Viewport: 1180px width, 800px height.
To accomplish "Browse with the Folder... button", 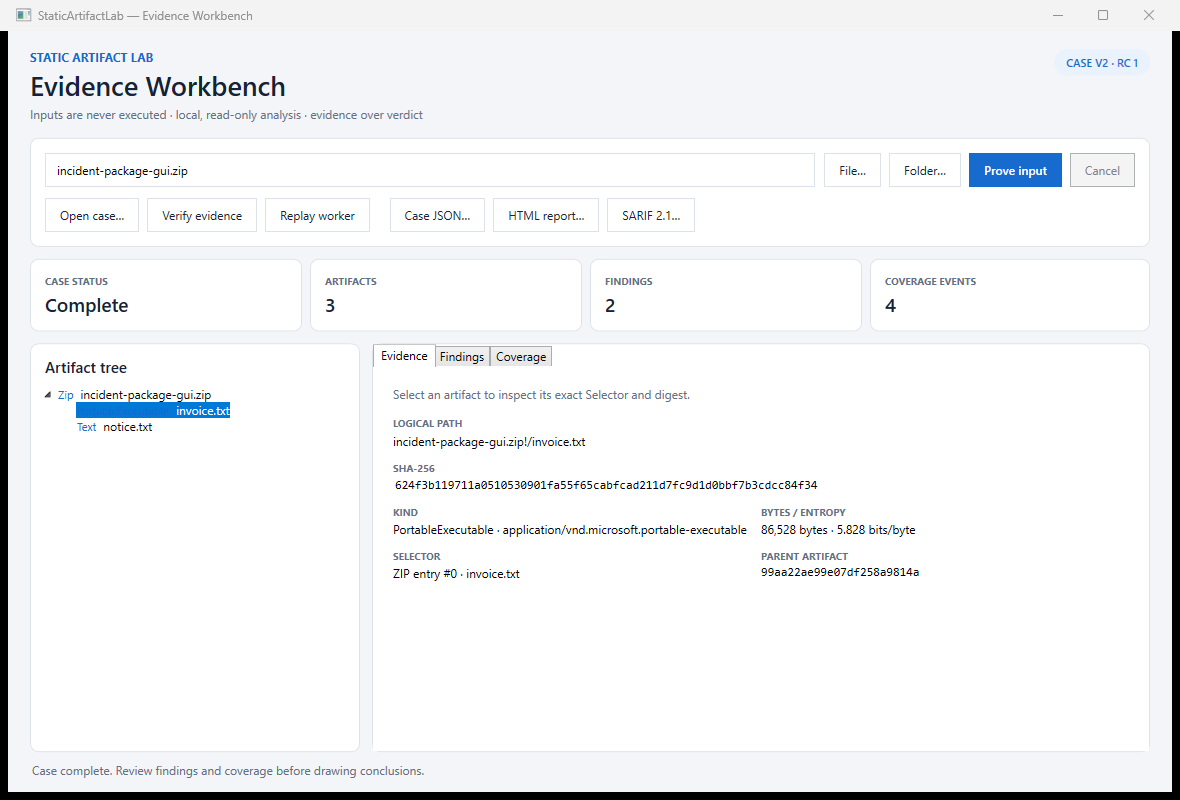I will click(x=924, y=170).
